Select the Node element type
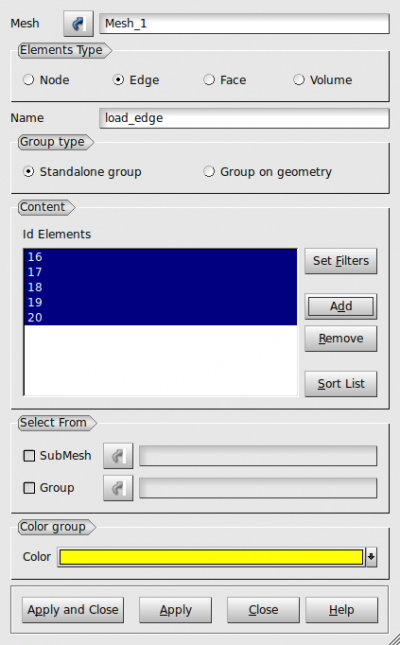 (x=46, y=80)
